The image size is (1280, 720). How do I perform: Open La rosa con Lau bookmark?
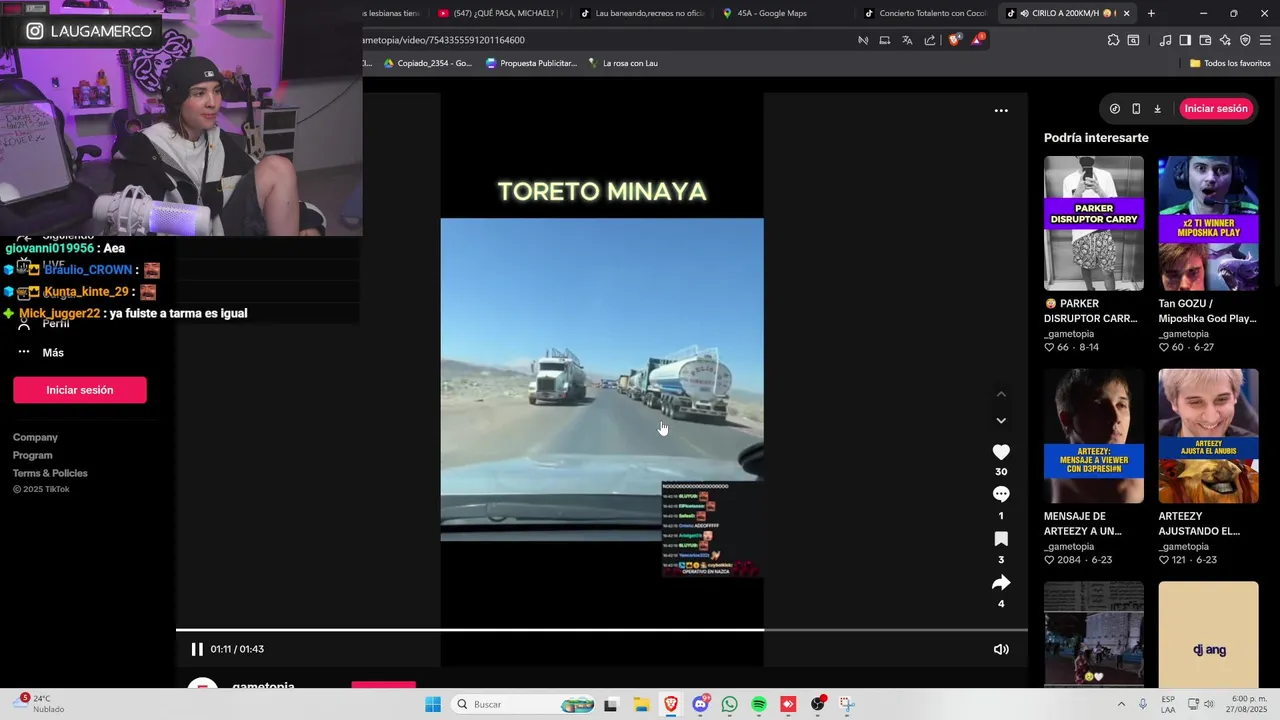[x=622, y=63]
